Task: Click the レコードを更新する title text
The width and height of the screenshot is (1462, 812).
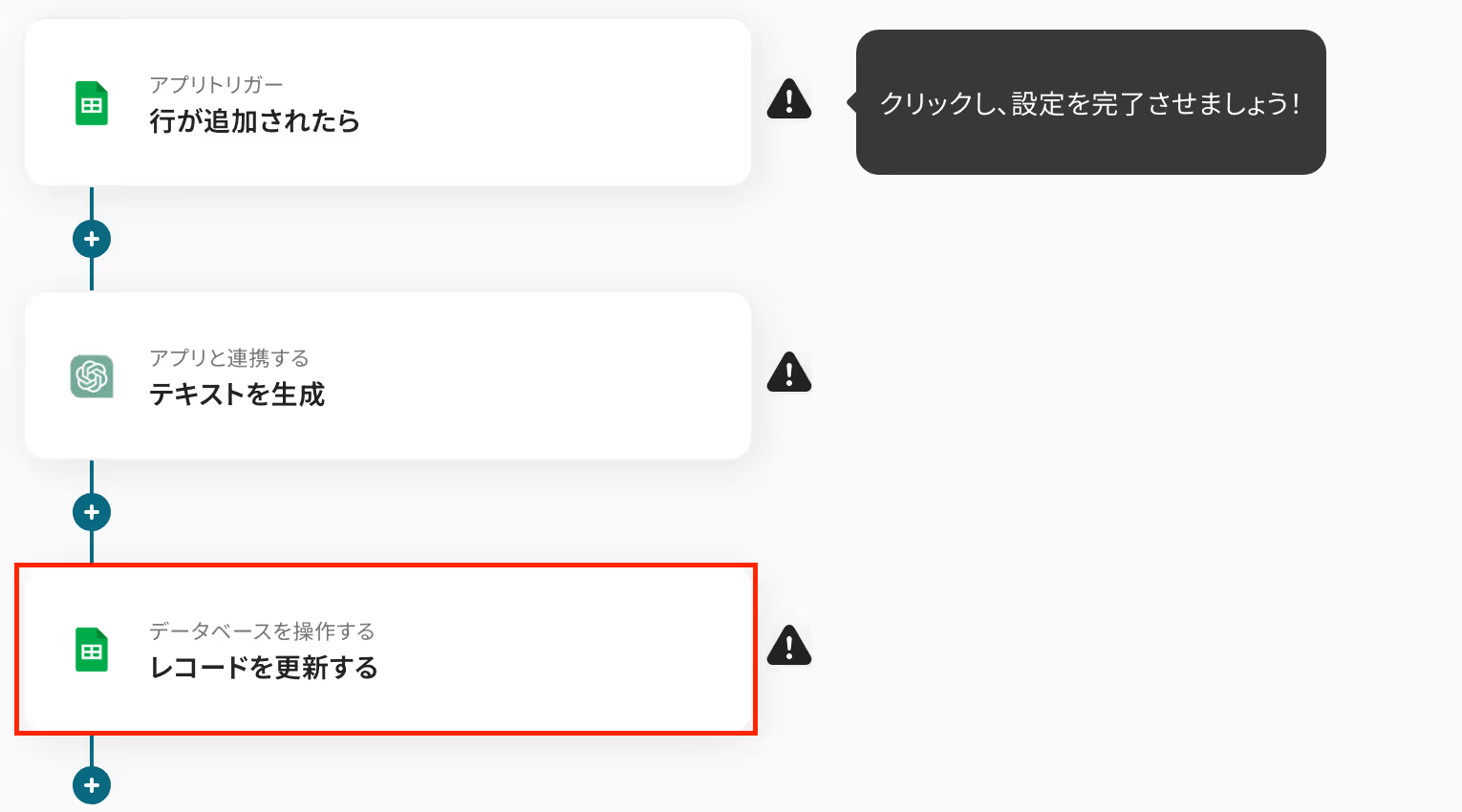Action: (264, 668)
